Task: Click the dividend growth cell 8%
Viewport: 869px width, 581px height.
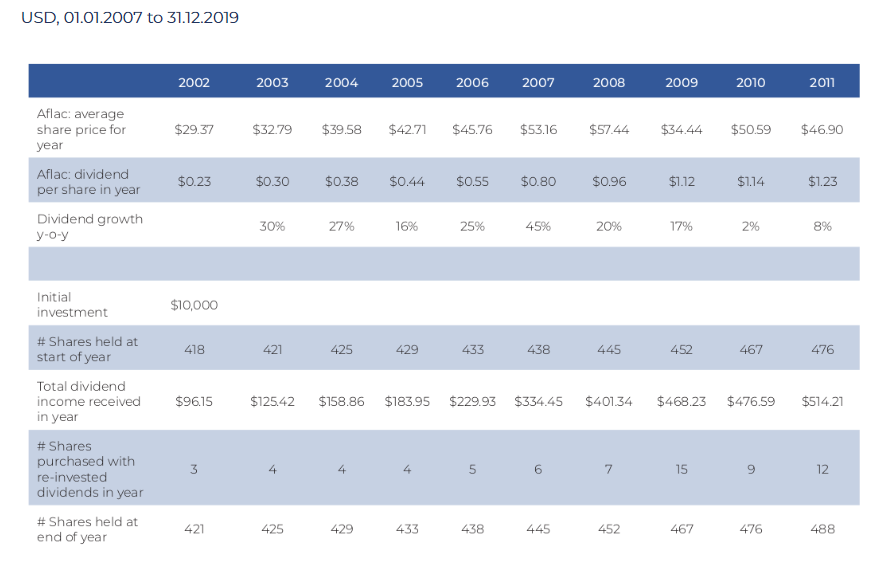Action: click(822, 227)
